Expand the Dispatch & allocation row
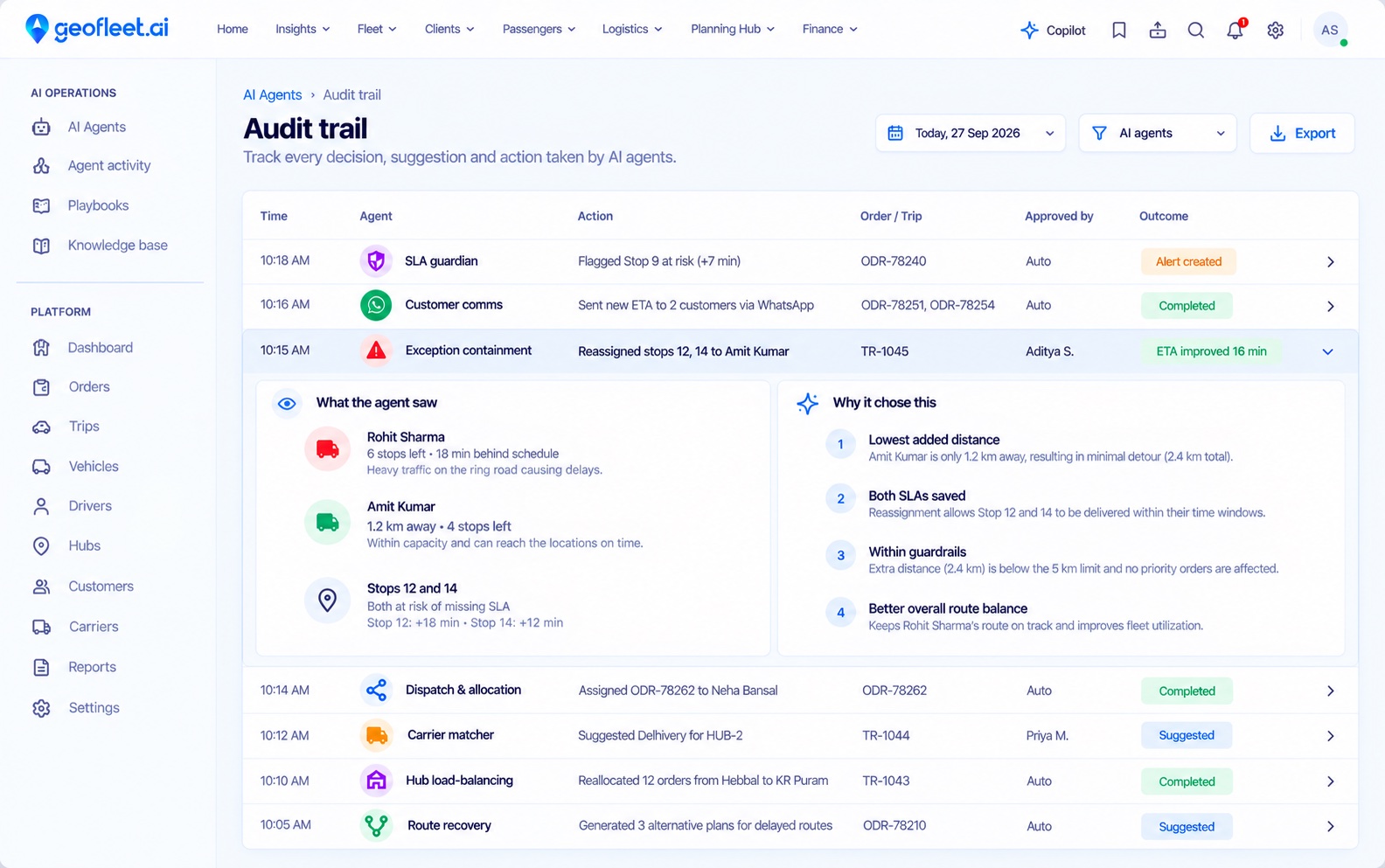Image resolution: width=1385 pixels, height=868 pixels. click(x=1330, y=691)
